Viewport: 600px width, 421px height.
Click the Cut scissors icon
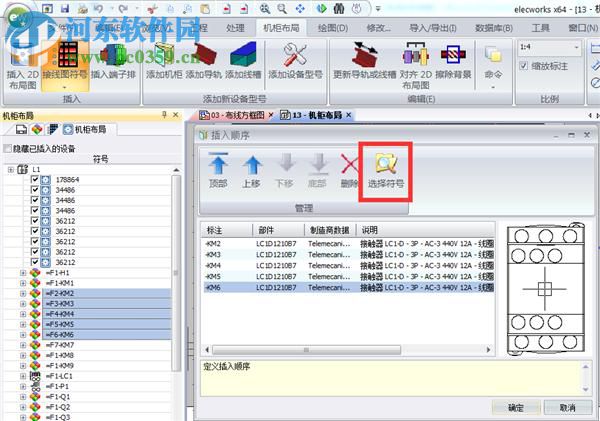[152, 8]
